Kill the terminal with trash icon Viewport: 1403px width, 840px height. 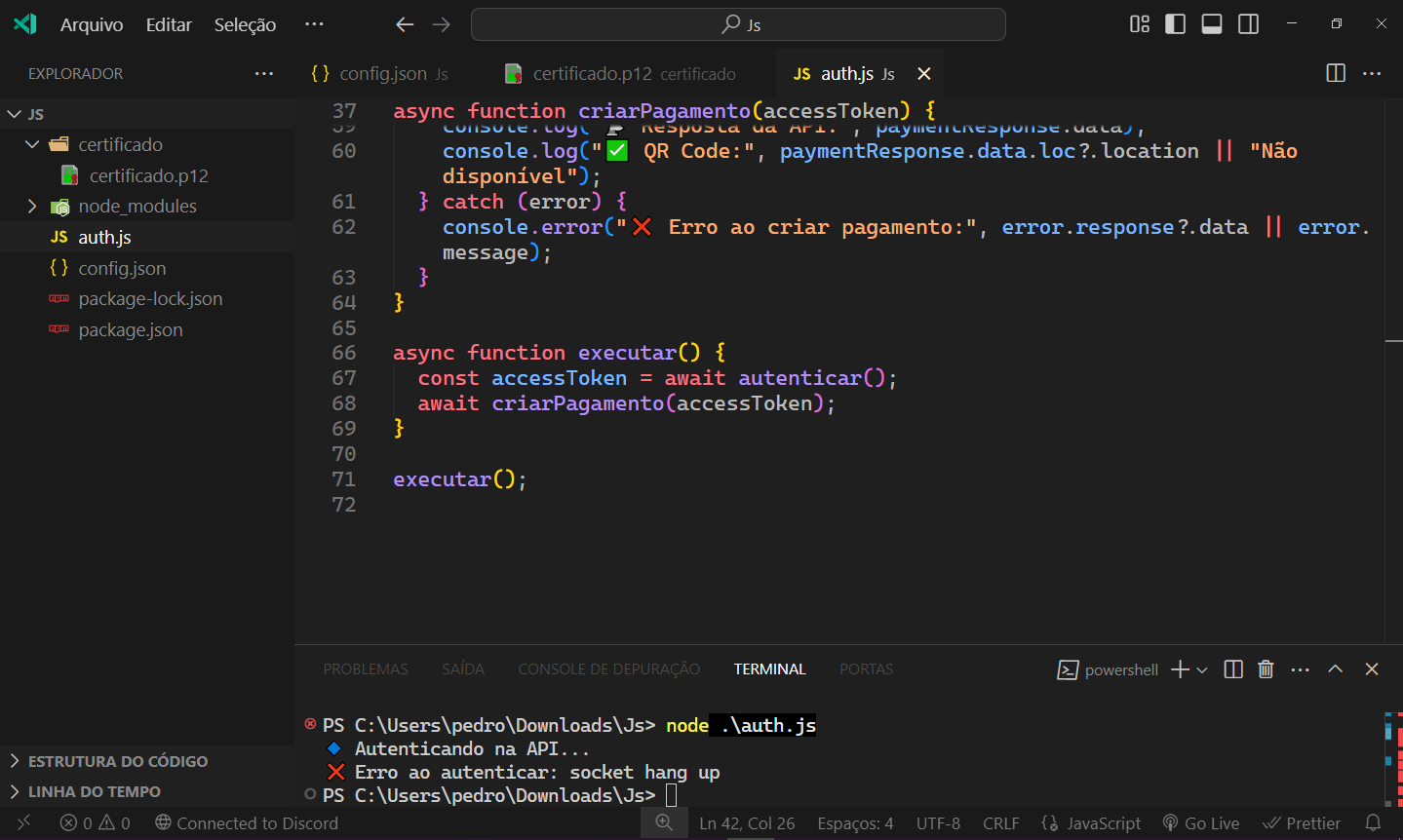[x=1266, y=669]
